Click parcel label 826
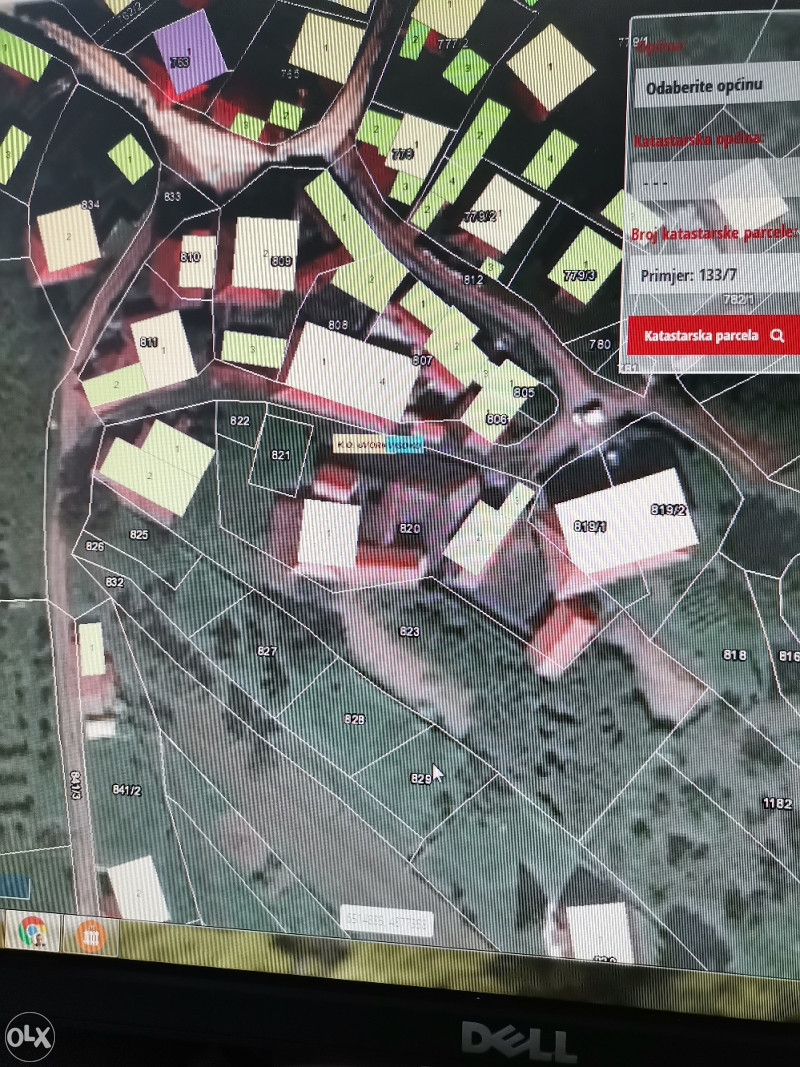The width and height of the screenshot is (800, 1067). [x=95, y=546]
